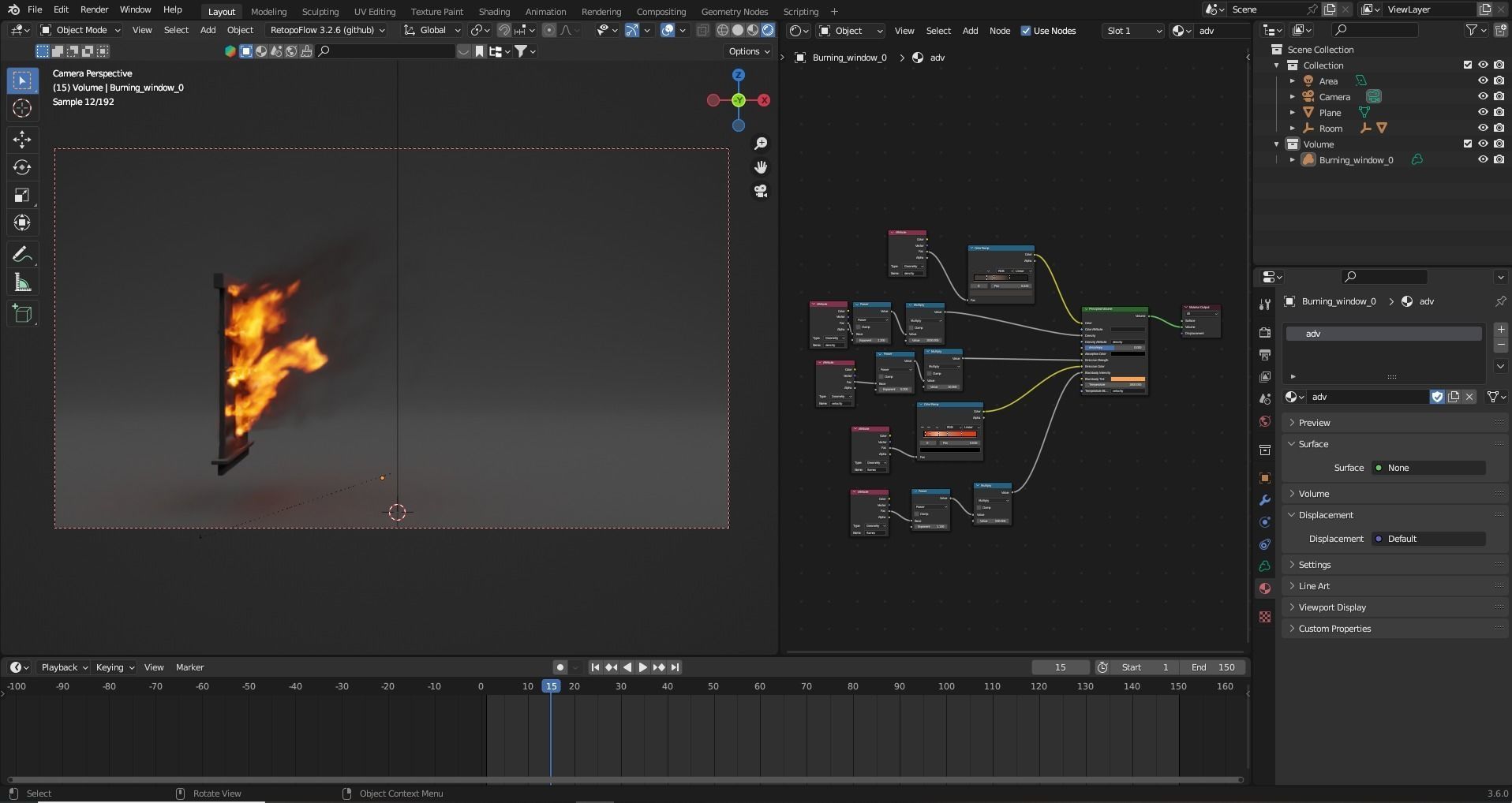Screen dimensions: 1512x803
Task: Click the pan view hand icon
Action: coord(761,167)
